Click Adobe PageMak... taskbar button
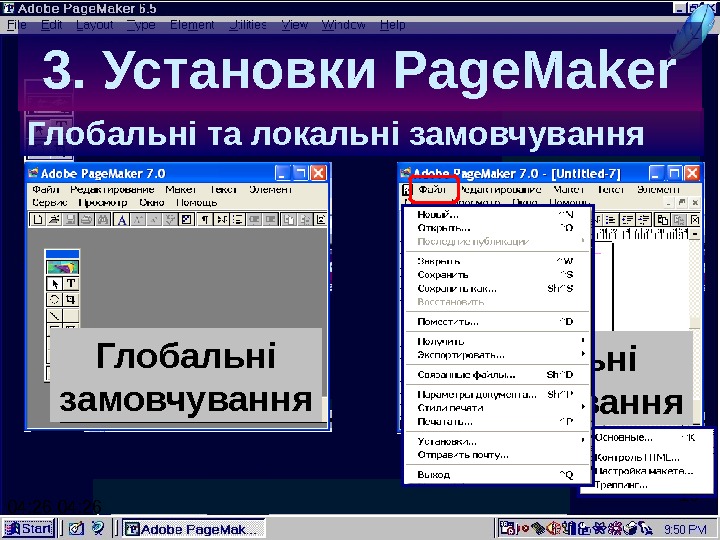The width and height of the screenshot is (720, 540). point(193,529)
